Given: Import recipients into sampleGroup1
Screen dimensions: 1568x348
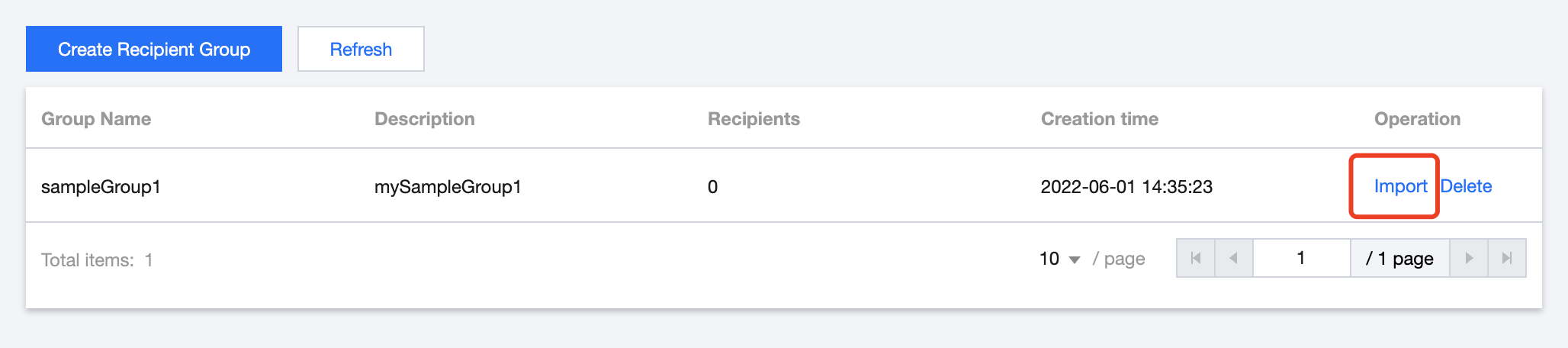Looking at the screenshot, I should click(x=1400, y=186).
